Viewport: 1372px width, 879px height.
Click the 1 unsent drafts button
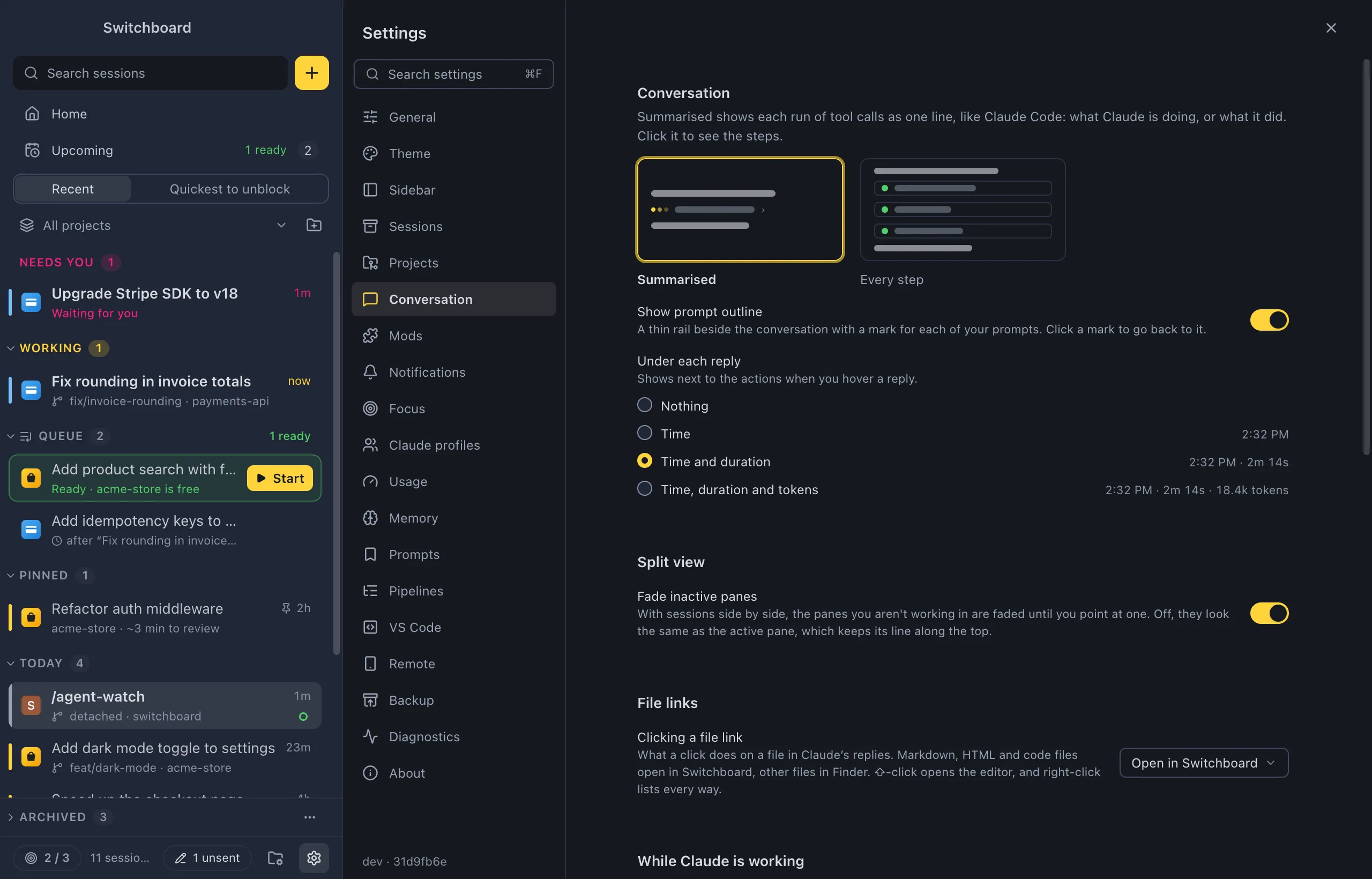pyautogui.click(x=207, y=858)
